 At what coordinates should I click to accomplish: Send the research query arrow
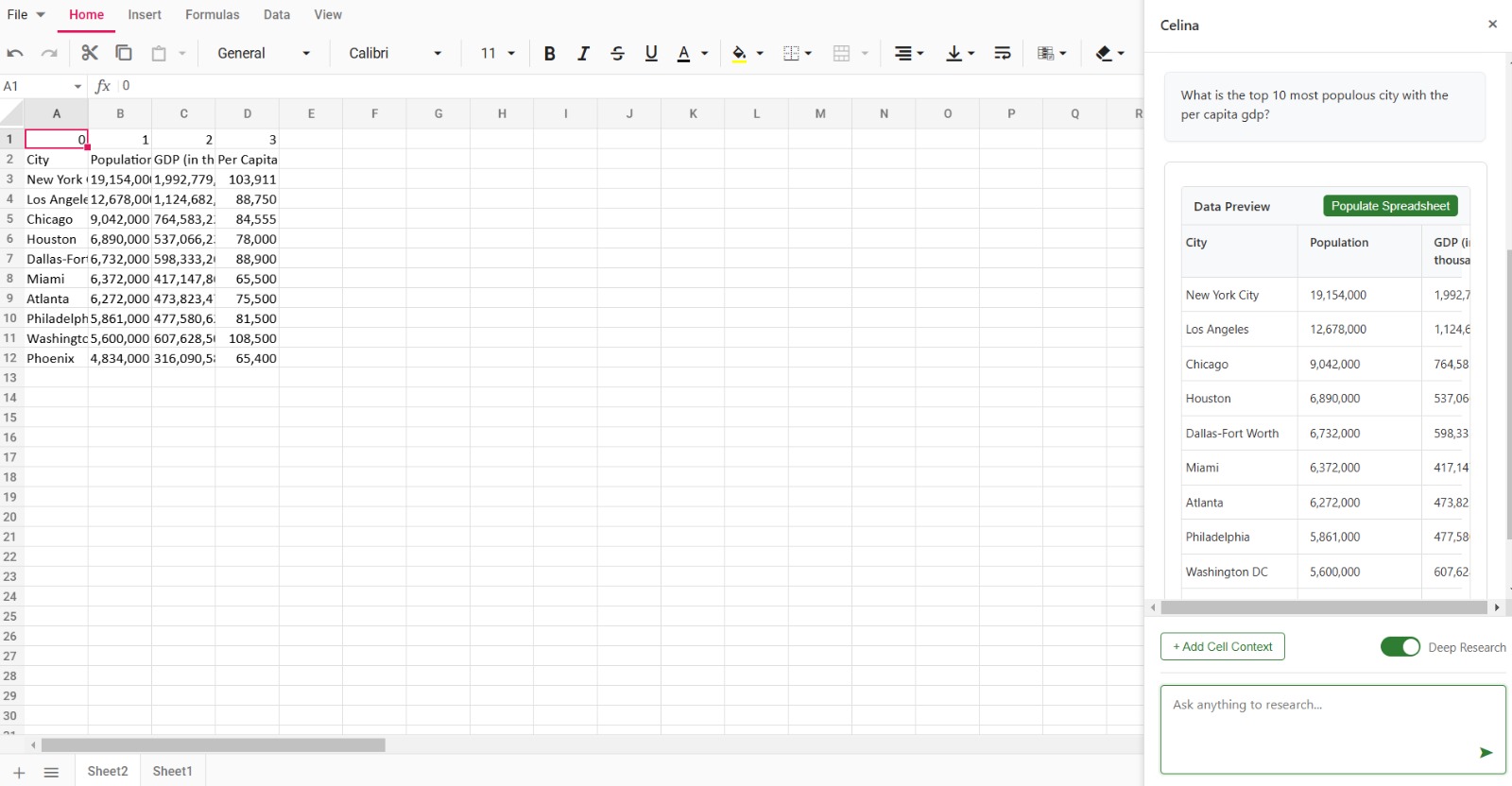coord(1486,752)
